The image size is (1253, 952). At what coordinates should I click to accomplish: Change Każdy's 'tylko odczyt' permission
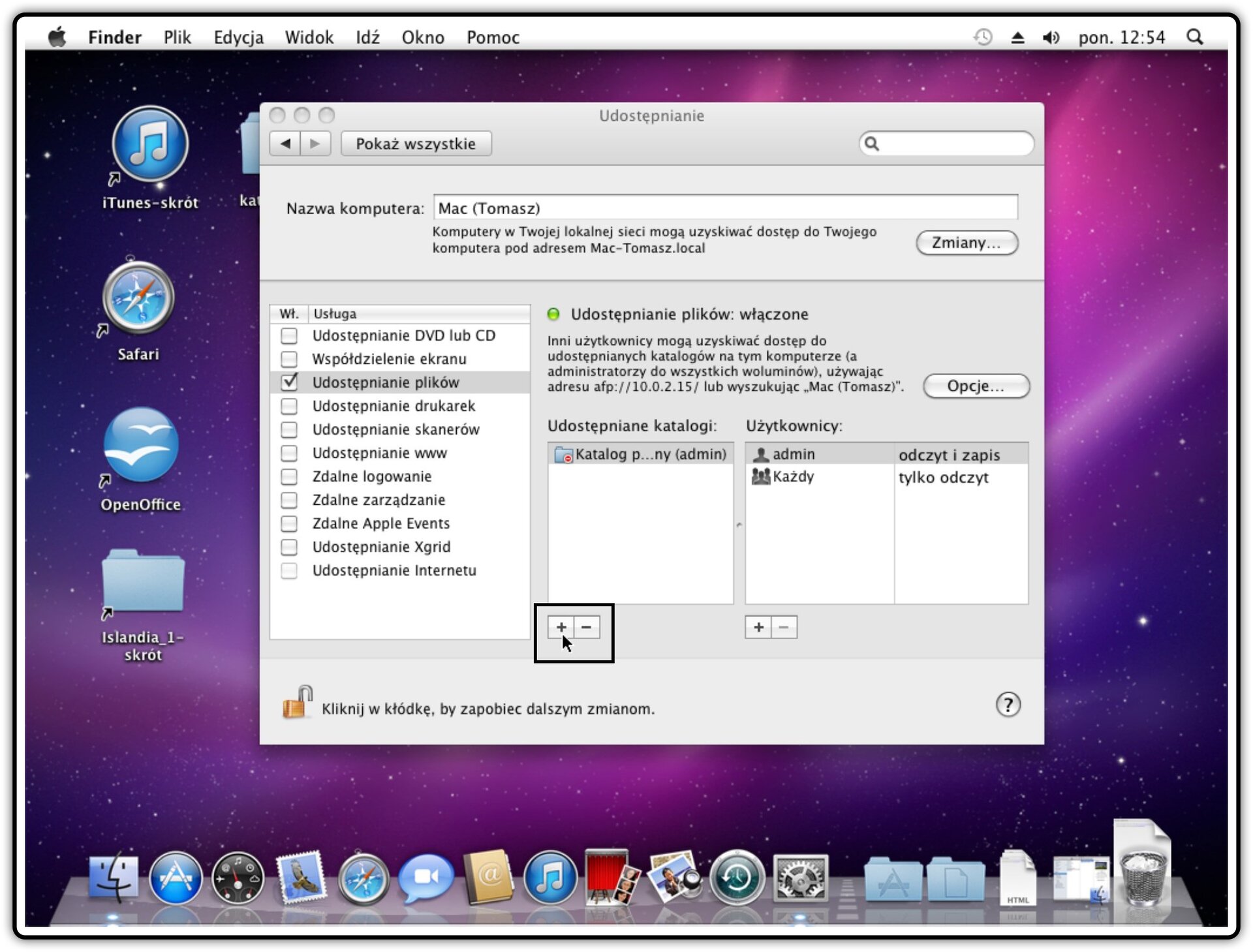tap(943, 477)
